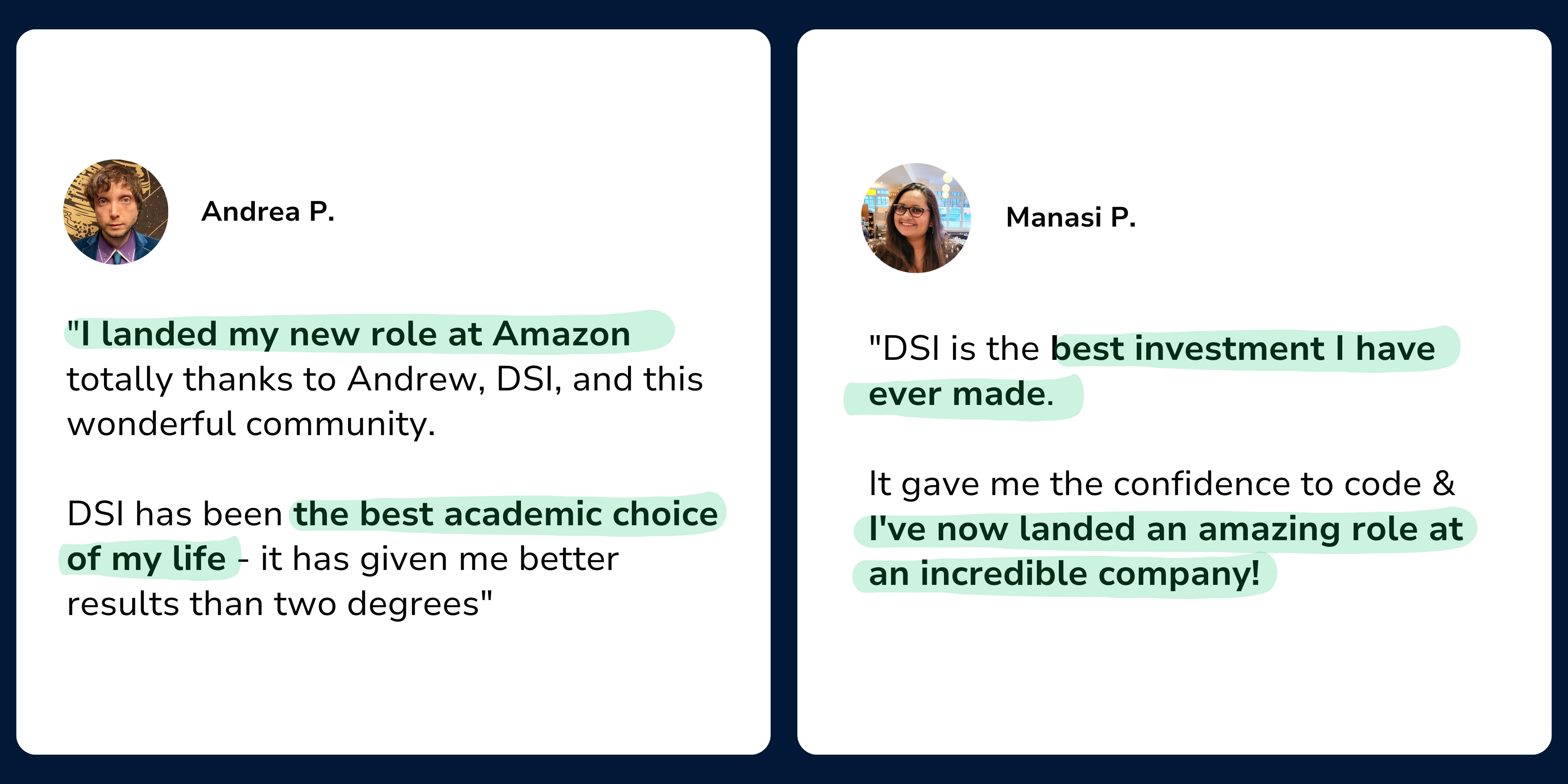
Task: Select the name label Andrea P.
Action: [x=268, y=212]
